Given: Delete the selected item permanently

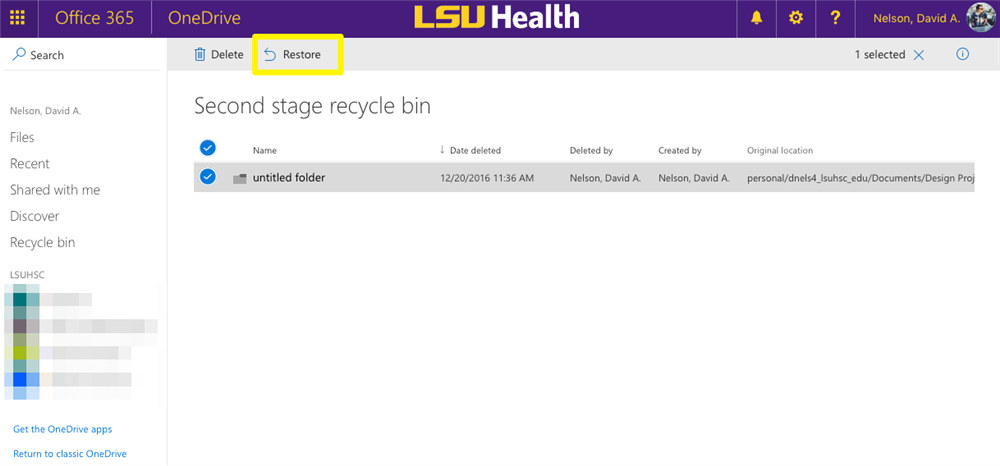Looking at the screenshot, I should click(218, 55).
